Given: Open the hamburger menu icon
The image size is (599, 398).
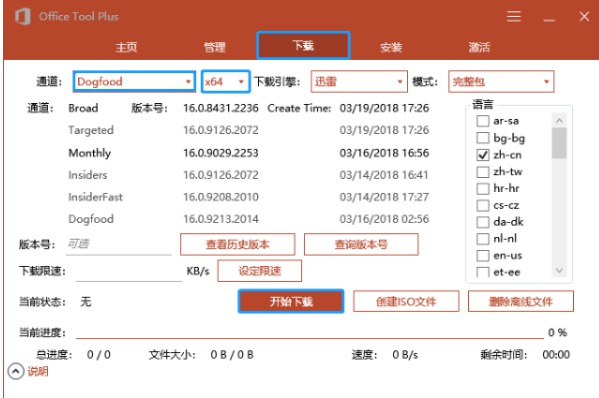Looking at the screenshot, I should (x=514, y=16).
